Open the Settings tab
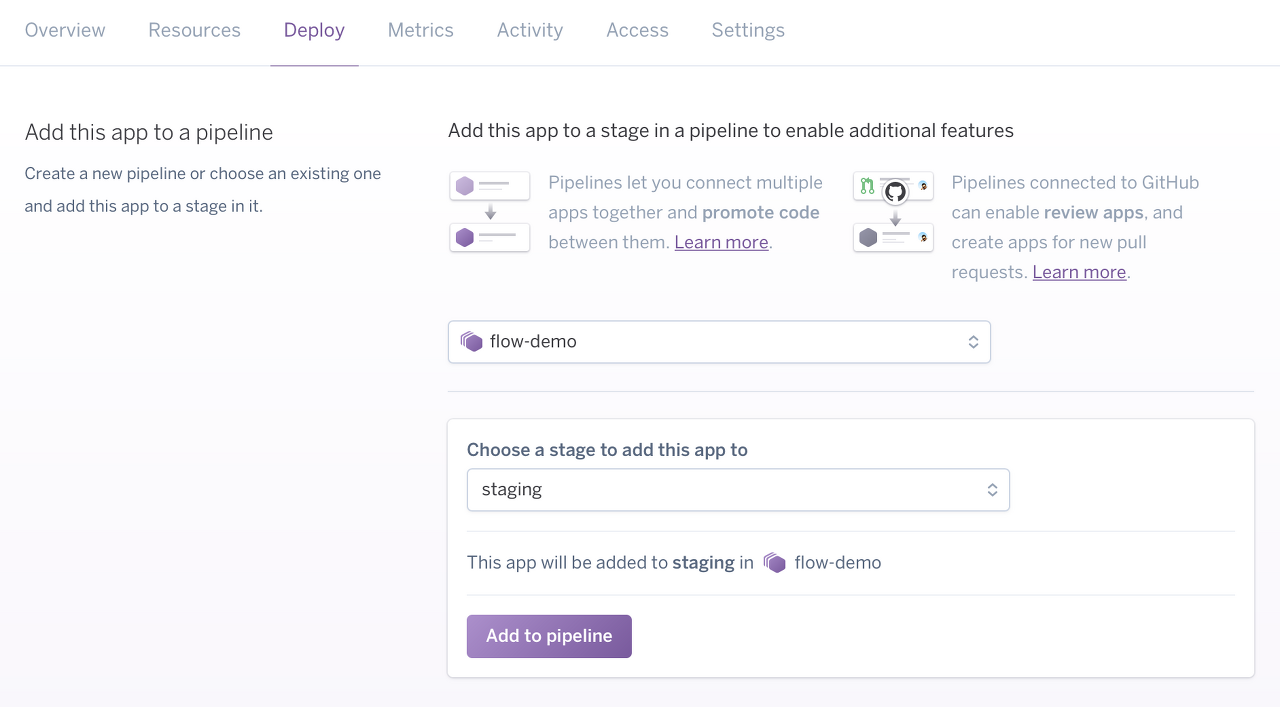The image size is (1280, 707). click(748, 30)
